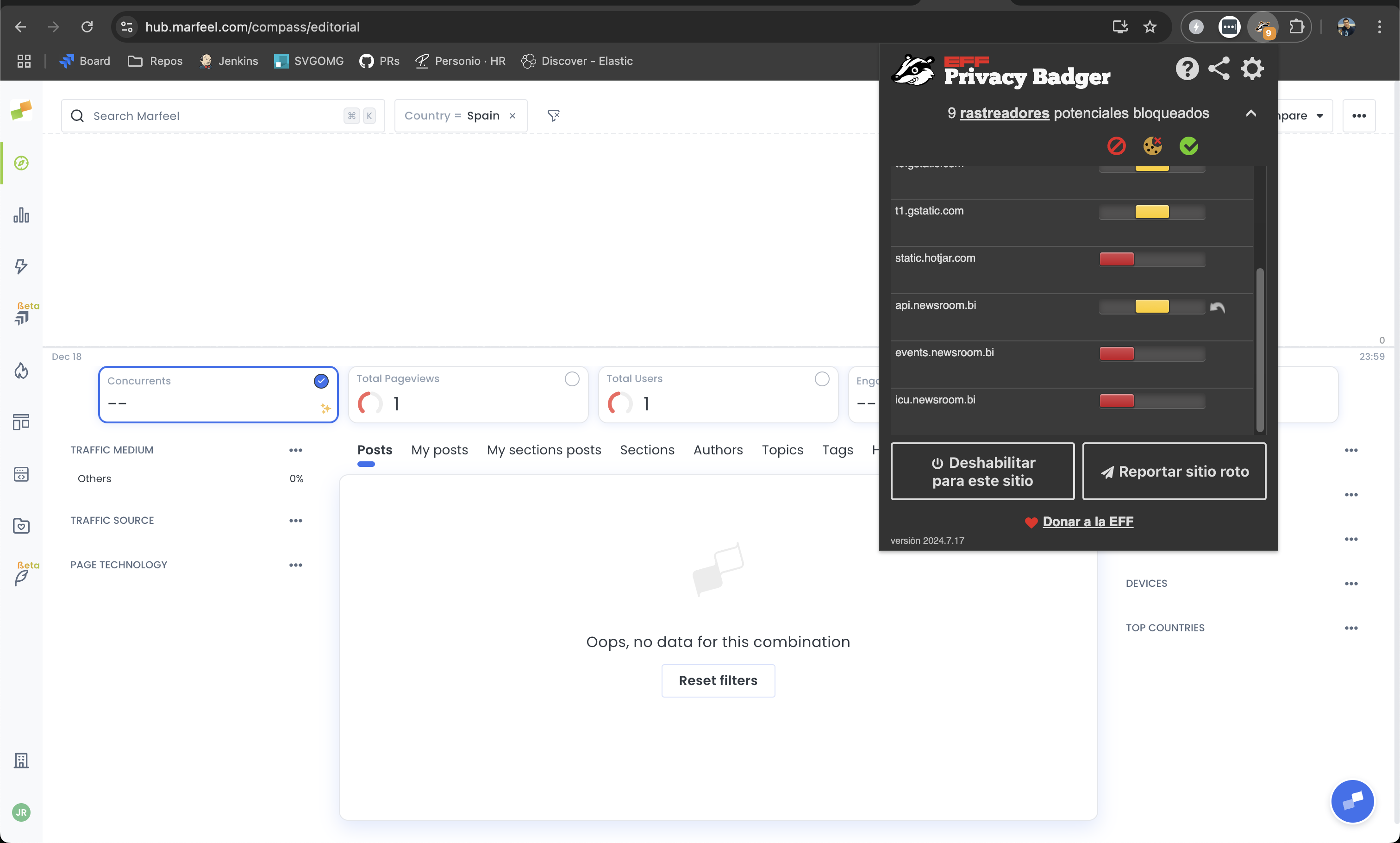The height and width of the screenshot is (843, 1400).
Task: Move the static.hotjar.com tracker slider
Action: 1117,259
